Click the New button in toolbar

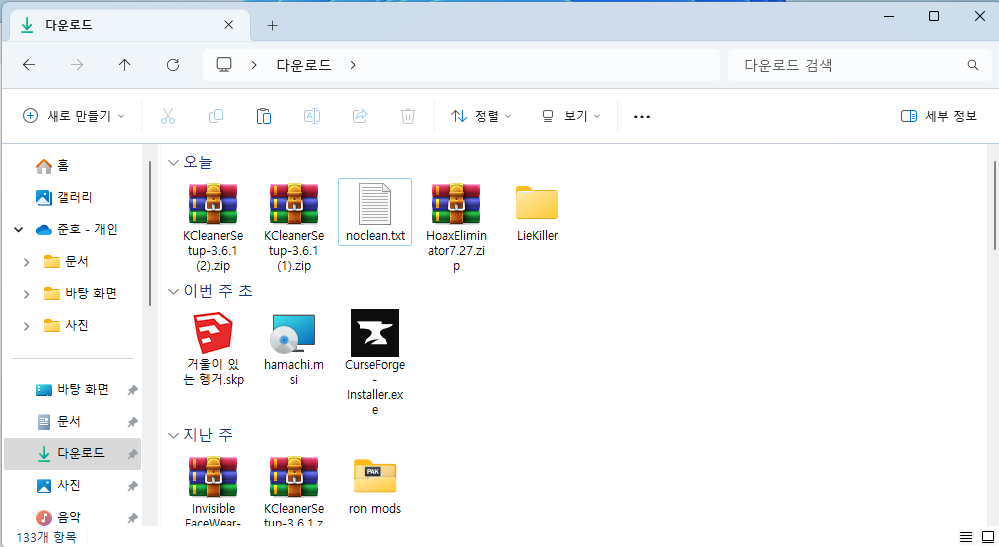tap(74, 116)
